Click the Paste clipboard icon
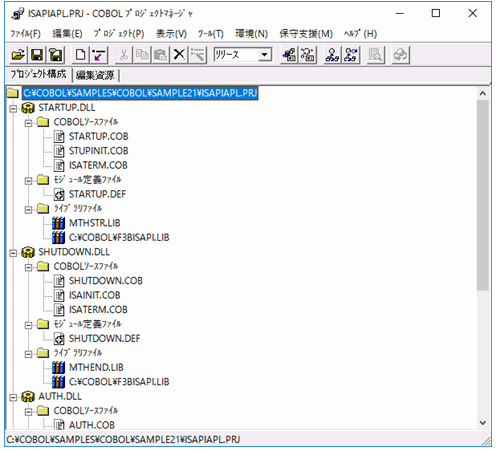Screen dimensions: 496x451 click(161, 55)
